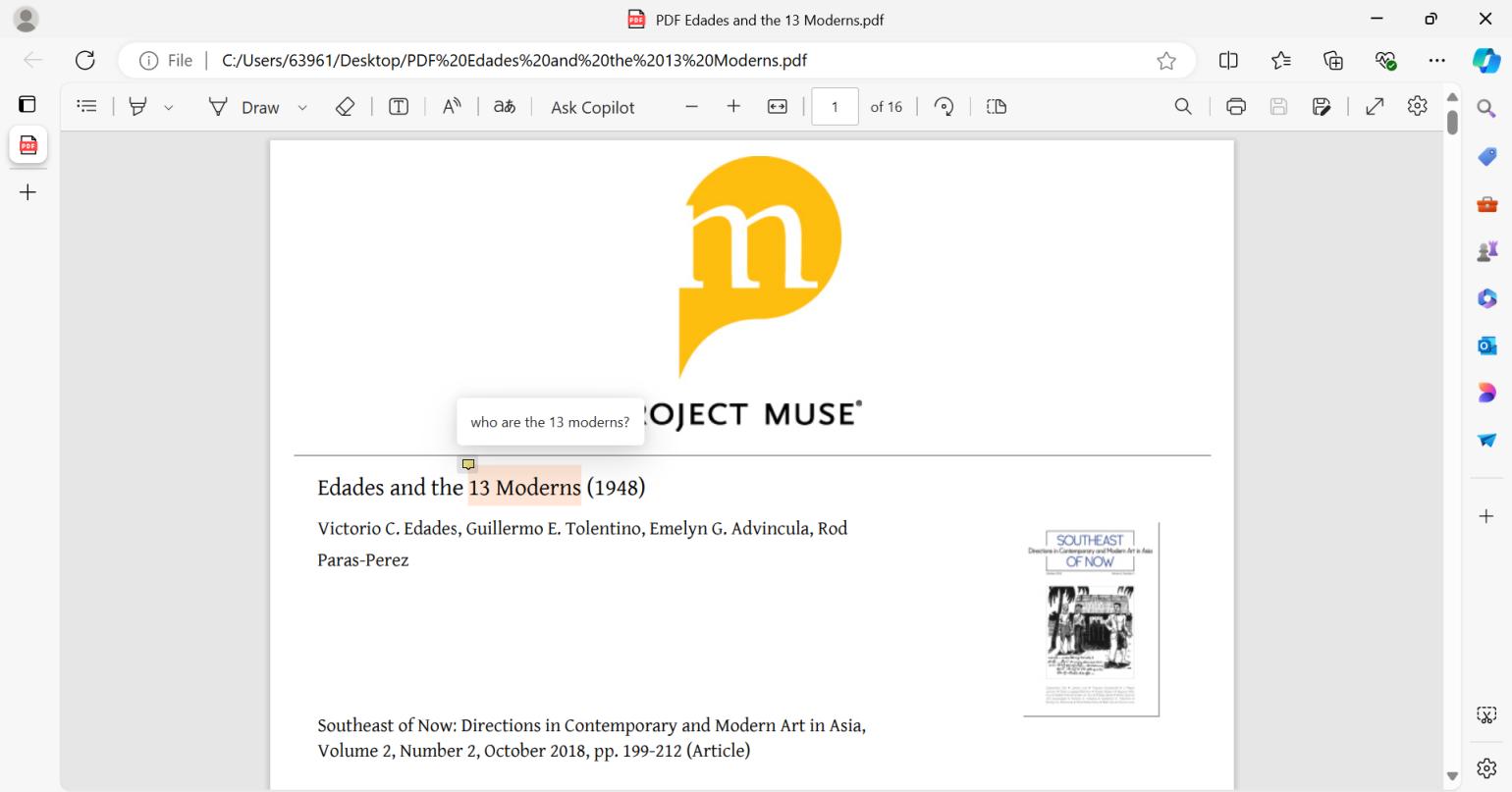This screenshot has width=1512, height=792.
Task: Click the text 'Paras-Perez'
Action: [x=363, y=560]
